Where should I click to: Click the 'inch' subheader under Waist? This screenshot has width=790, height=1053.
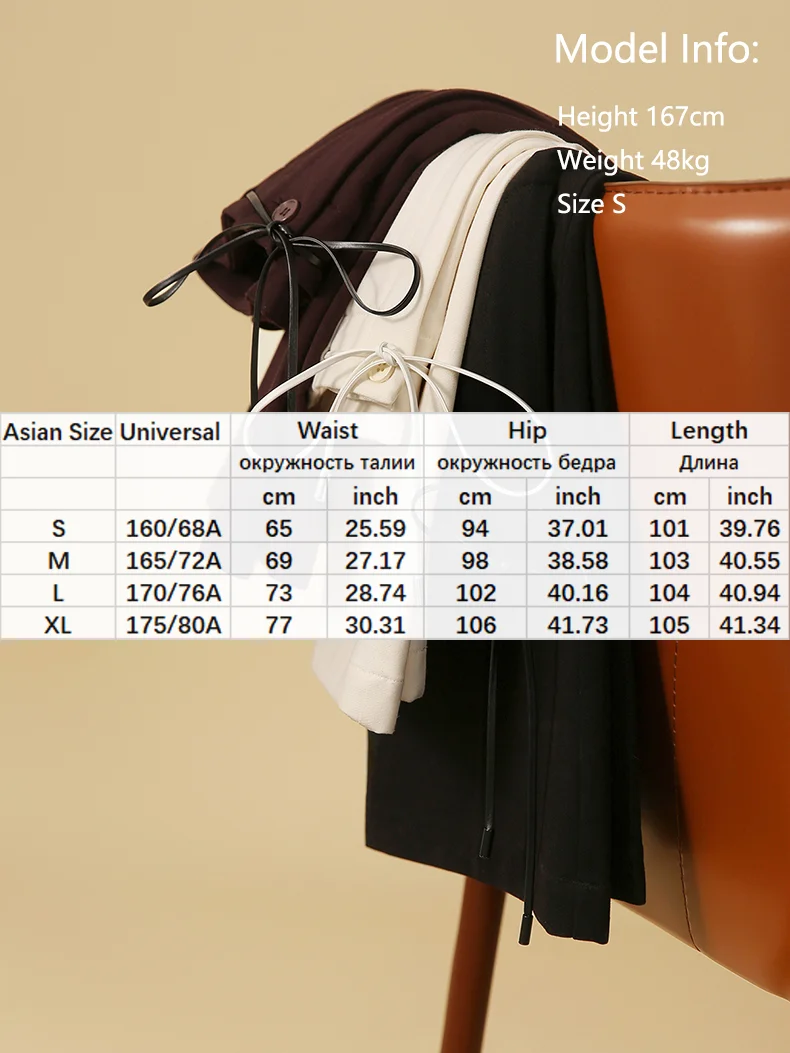coord(376,496)
